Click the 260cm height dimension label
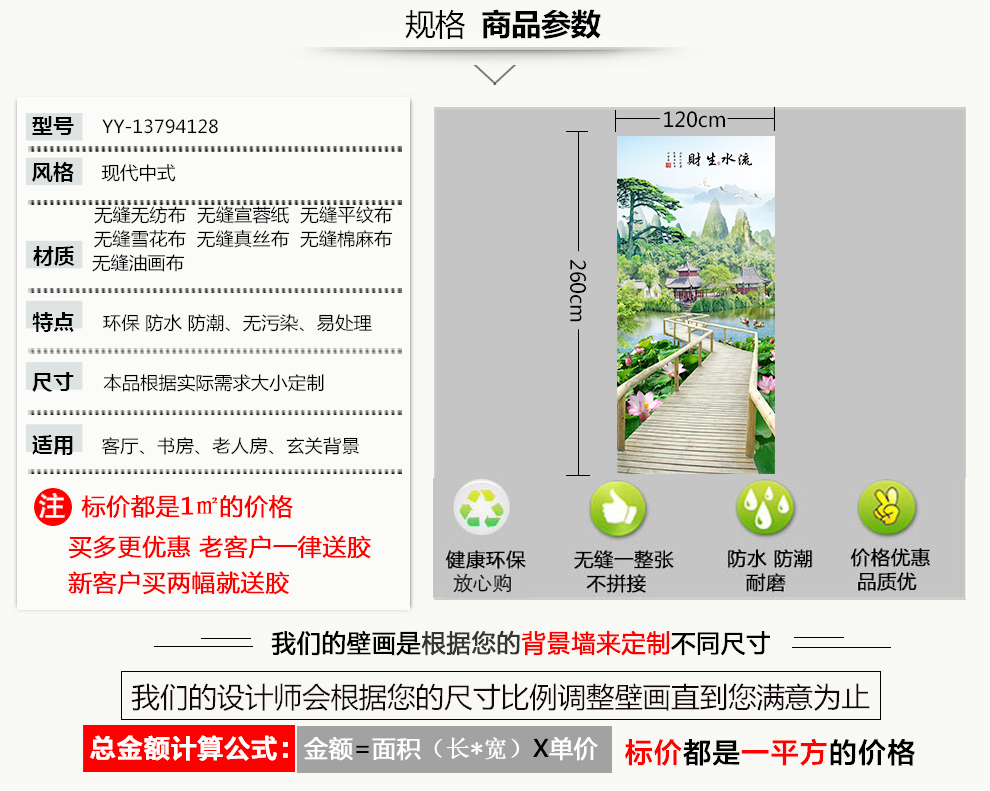 point(578,290)
